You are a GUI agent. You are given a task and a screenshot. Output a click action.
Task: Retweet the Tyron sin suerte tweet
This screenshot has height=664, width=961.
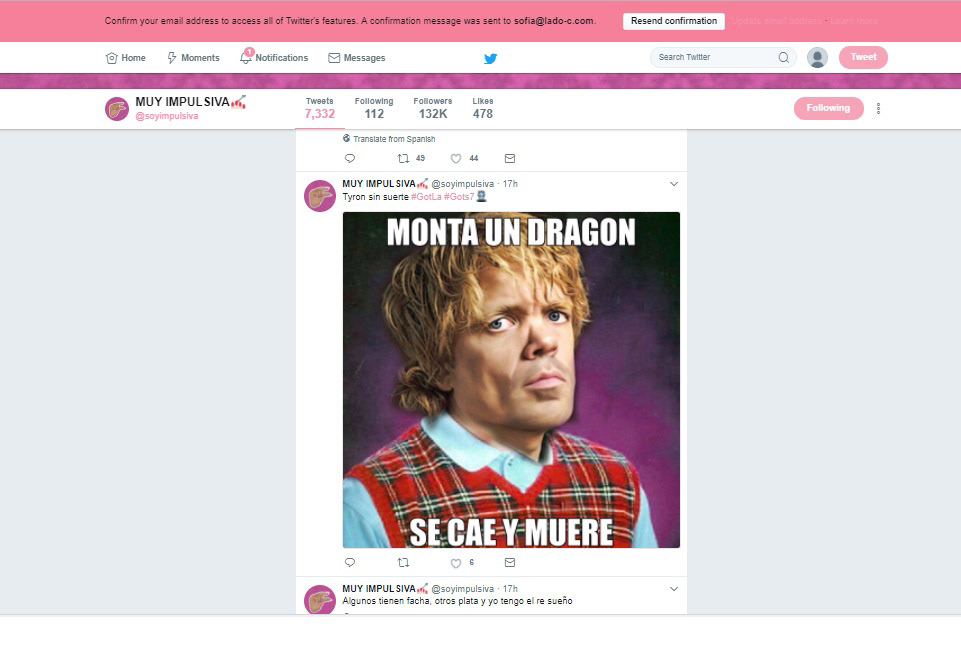403,562
